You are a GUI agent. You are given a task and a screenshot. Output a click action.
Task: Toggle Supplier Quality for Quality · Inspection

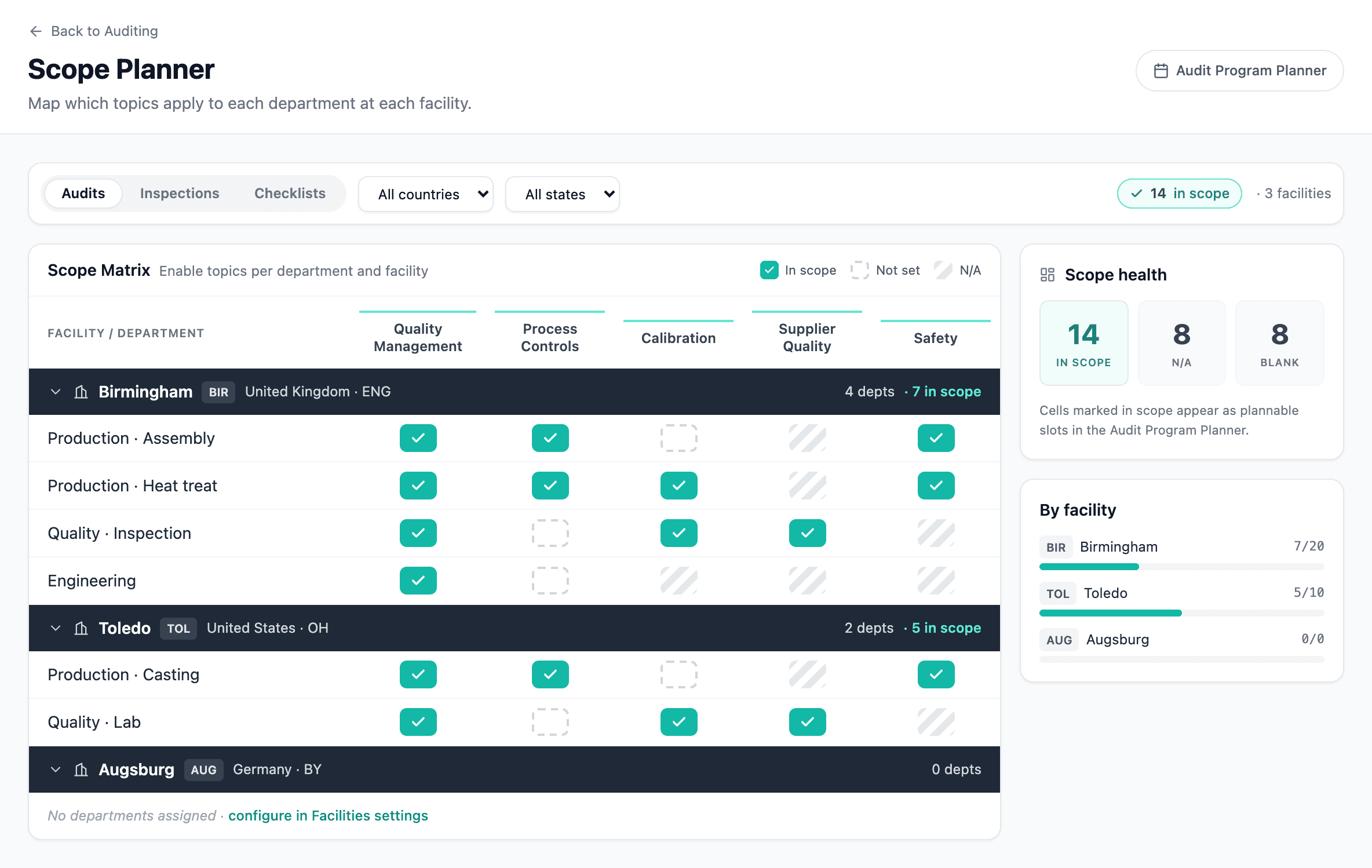coord(808,533)
